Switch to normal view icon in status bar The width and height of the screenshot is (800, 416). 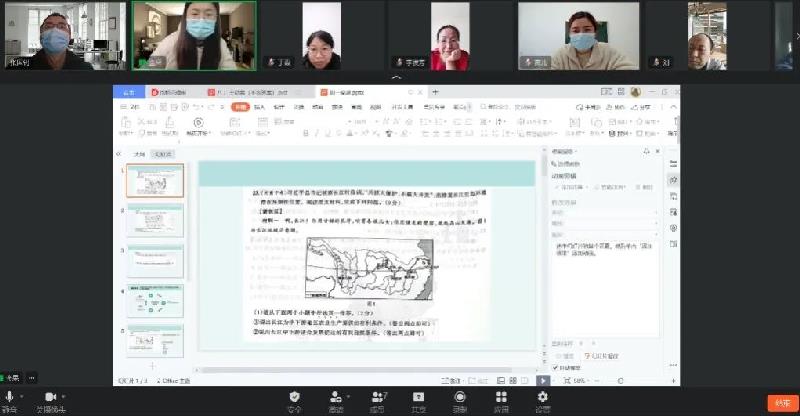pos(501,381)
